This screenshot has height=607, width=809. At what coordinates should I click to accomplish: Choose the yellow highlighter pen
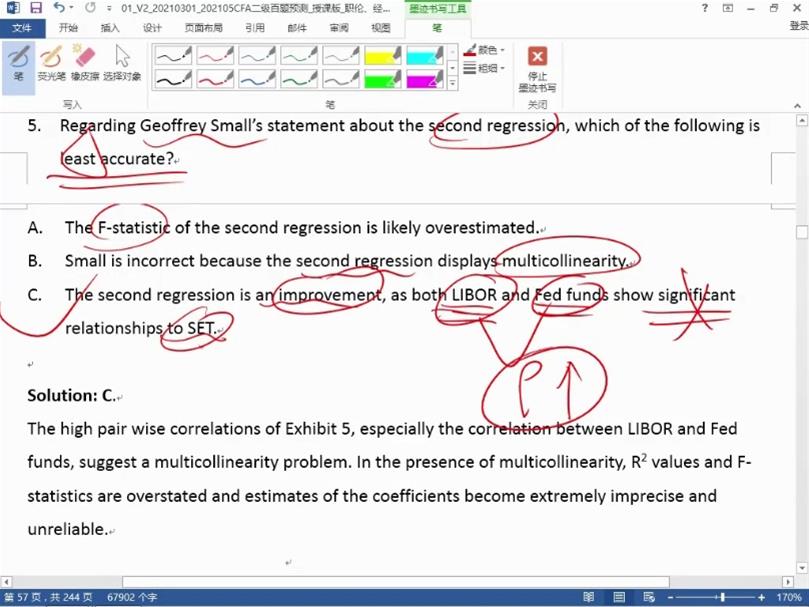tap(382, 55)
